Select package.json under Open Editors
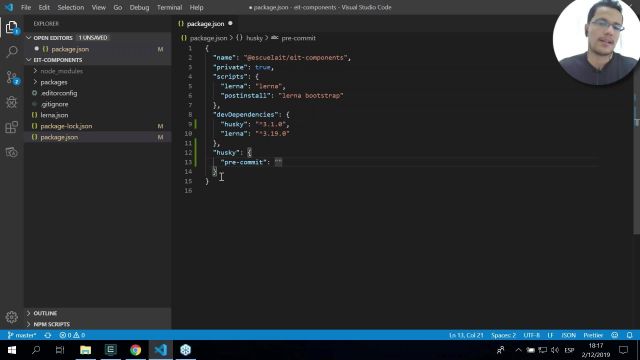640x360 pixels. [x=70, y=49]
